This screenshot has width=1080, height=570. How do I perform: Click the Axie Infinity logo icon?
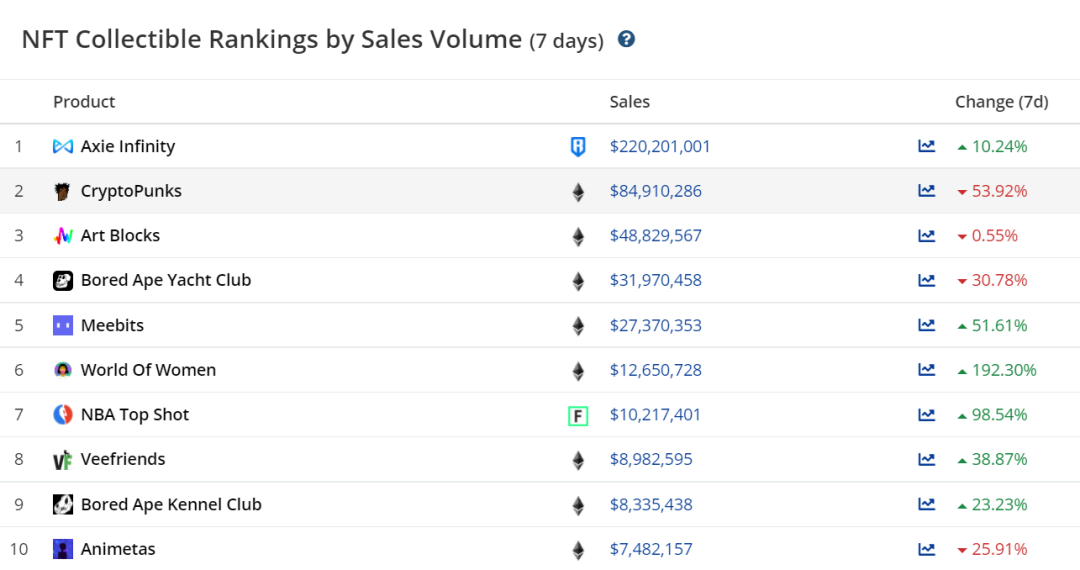[63, 146]
